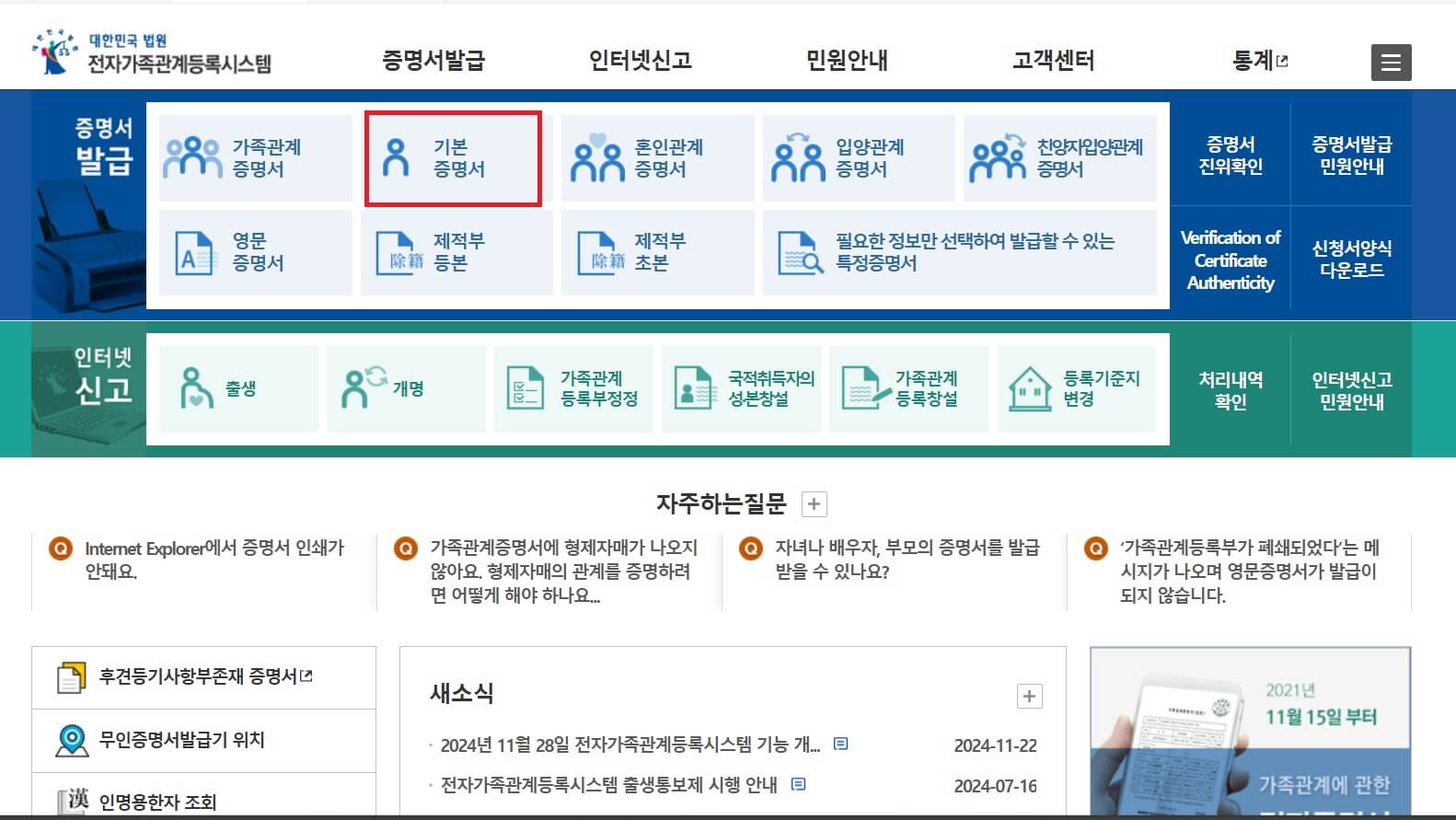Click attachment icon beside 2024년 11월 28일 news

(840, 744)
